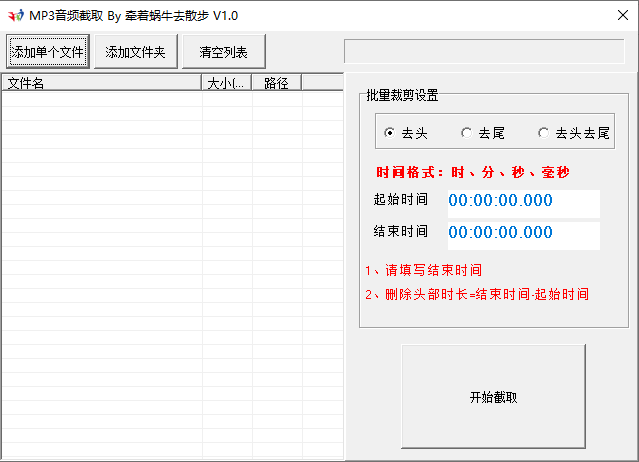This screenshot has width=639, height=462.
Task: Select the 去尾 radio option
Action: (483, 133)
